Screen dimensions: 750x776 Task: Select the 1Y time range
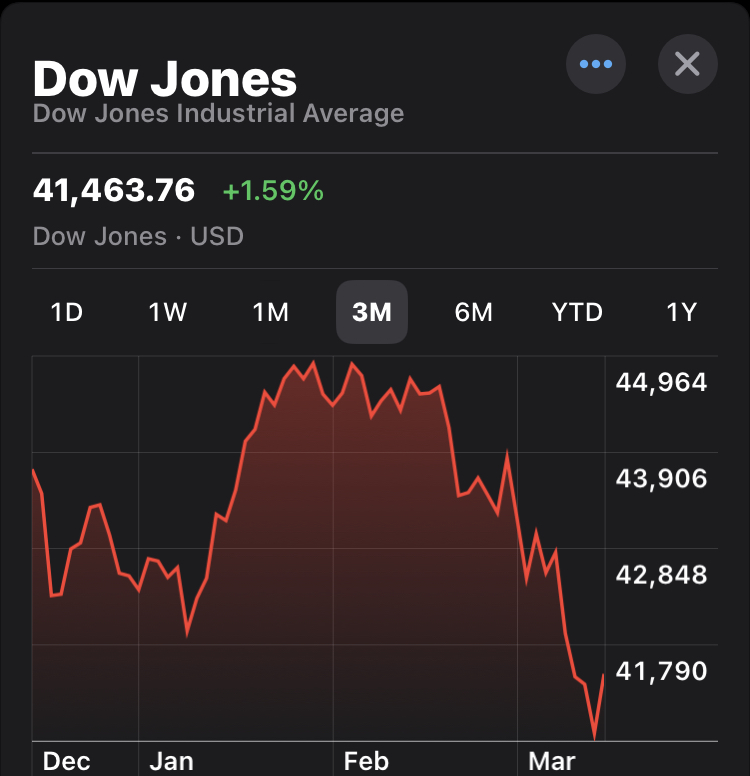681,312
